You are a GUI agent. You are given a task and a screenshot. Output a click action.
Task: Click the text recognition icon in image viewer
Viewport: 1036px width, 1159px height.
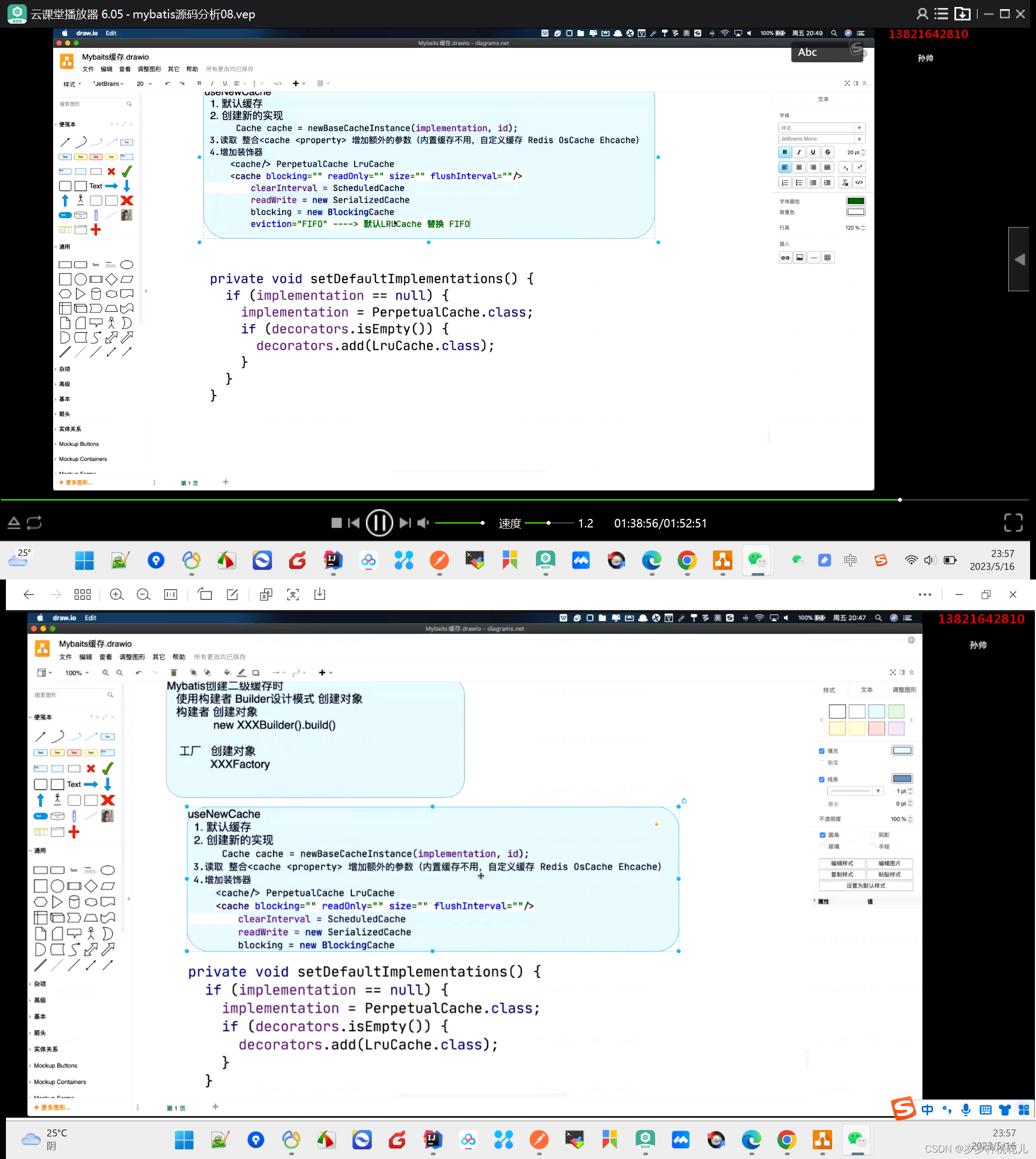(292, 595)
